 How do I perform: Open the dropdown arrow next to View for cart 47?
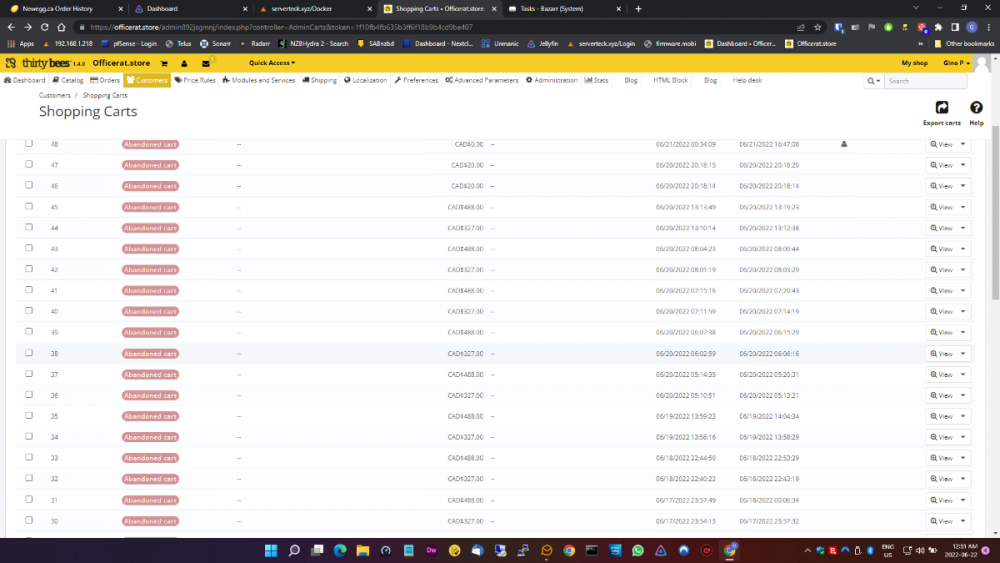point(963,165)
